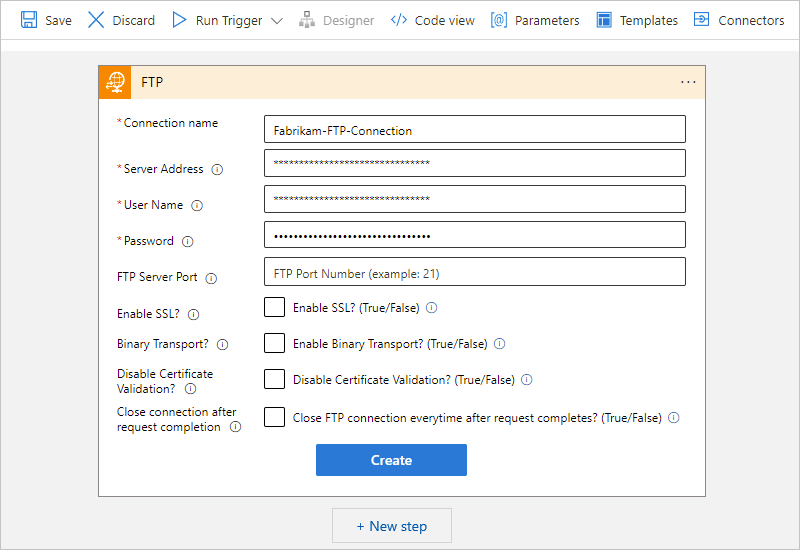Viewport: 800px width, 550px height.
Task: Open Templates from the toolbar
Action: pyautogui.click(x=636, y=20)
